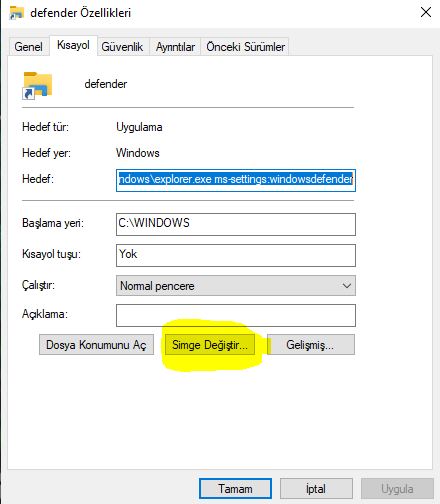Click the empty Açıklama field

point(236,315)
